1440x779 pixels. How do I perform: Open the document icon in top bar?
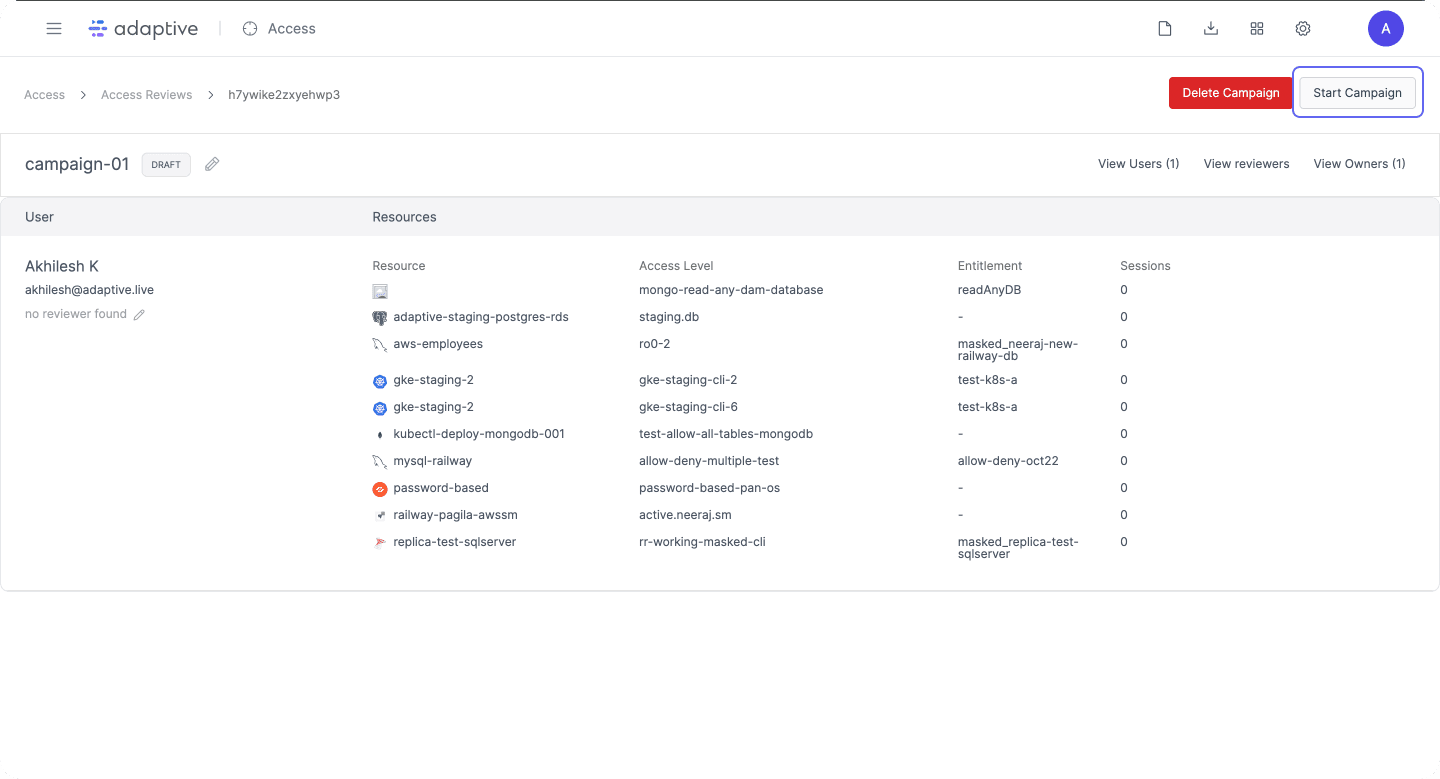[1165, 29]
